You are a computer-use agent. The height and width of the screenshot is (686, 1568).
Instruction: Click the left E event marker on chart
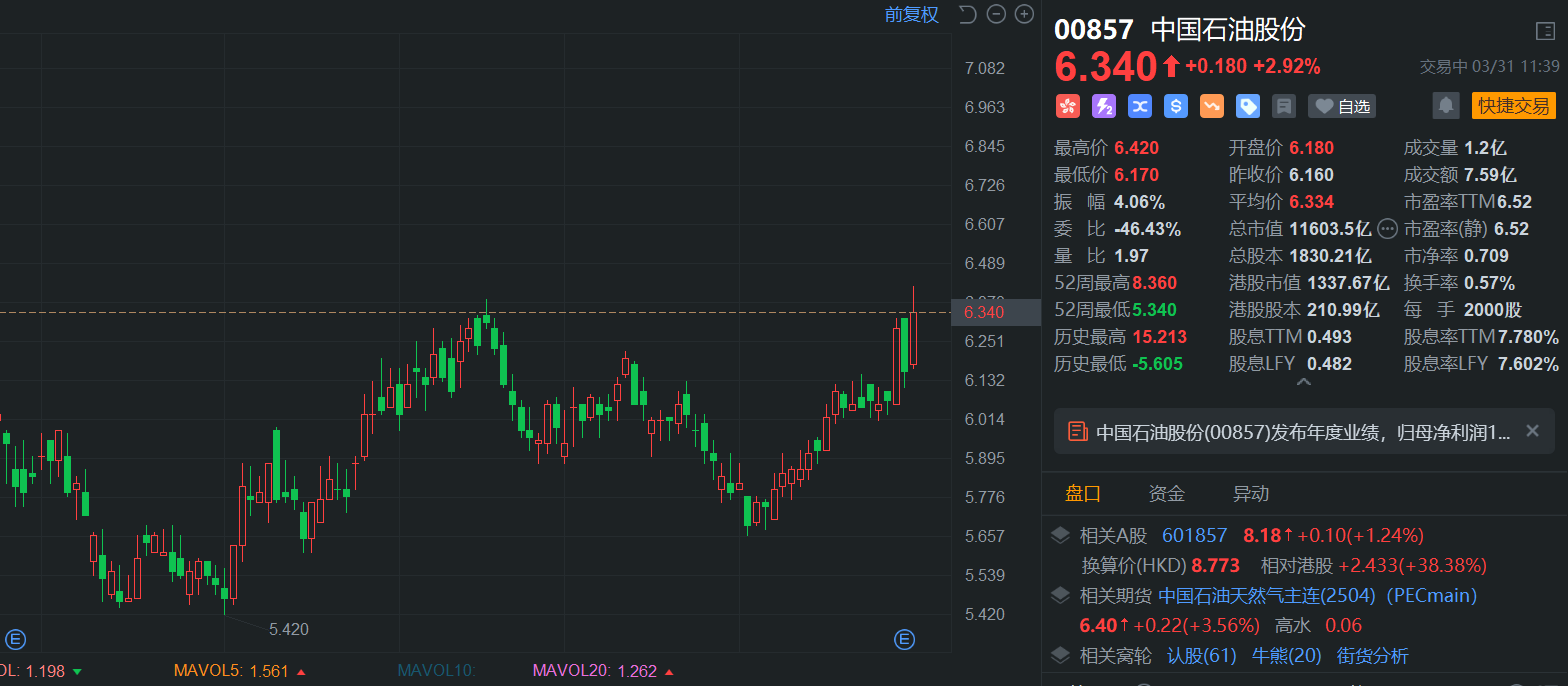pyautogui.click(x=15, y=639)
